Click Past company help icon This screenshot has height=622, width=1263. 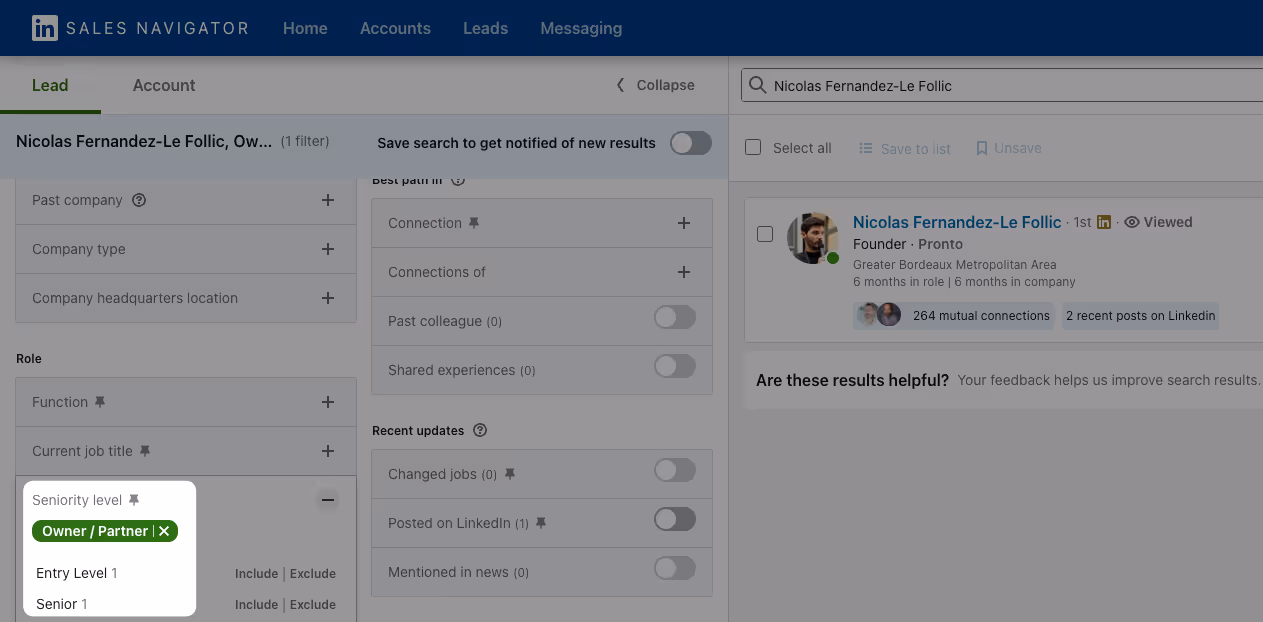pyautogui.click(x=139, y=200)
